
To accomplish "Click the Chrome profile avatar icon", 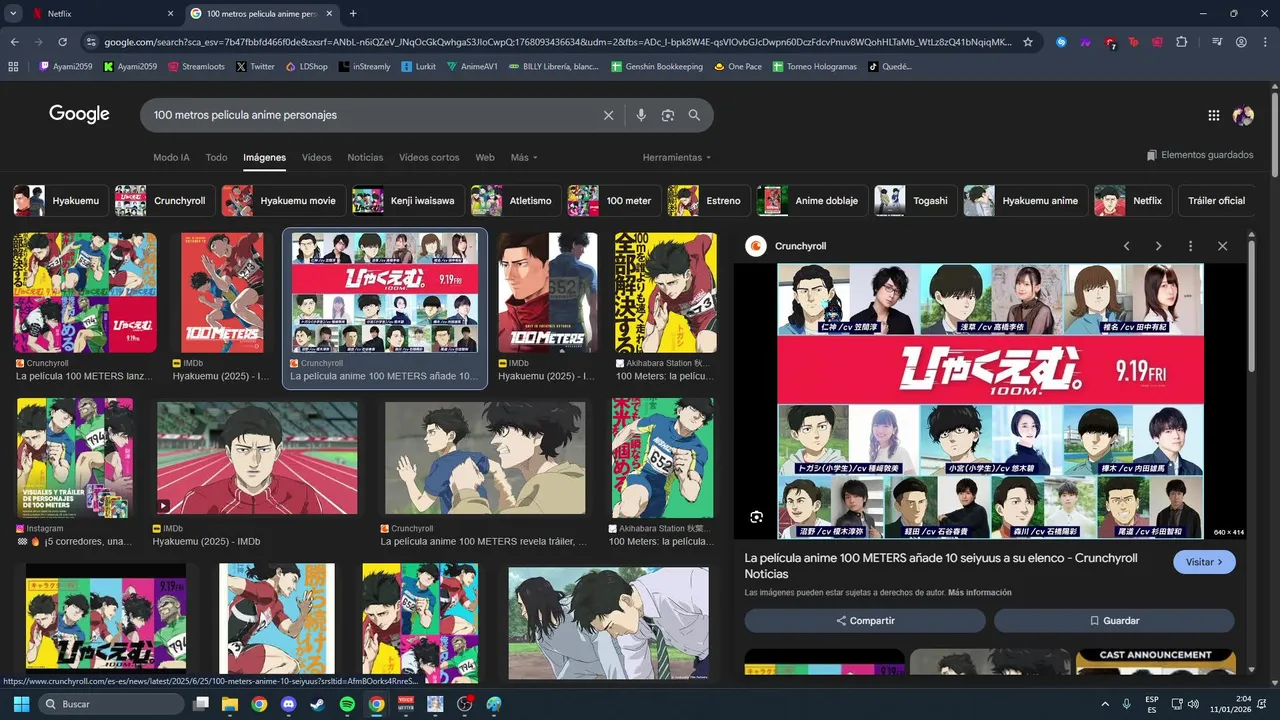I will pos(1241,42).
